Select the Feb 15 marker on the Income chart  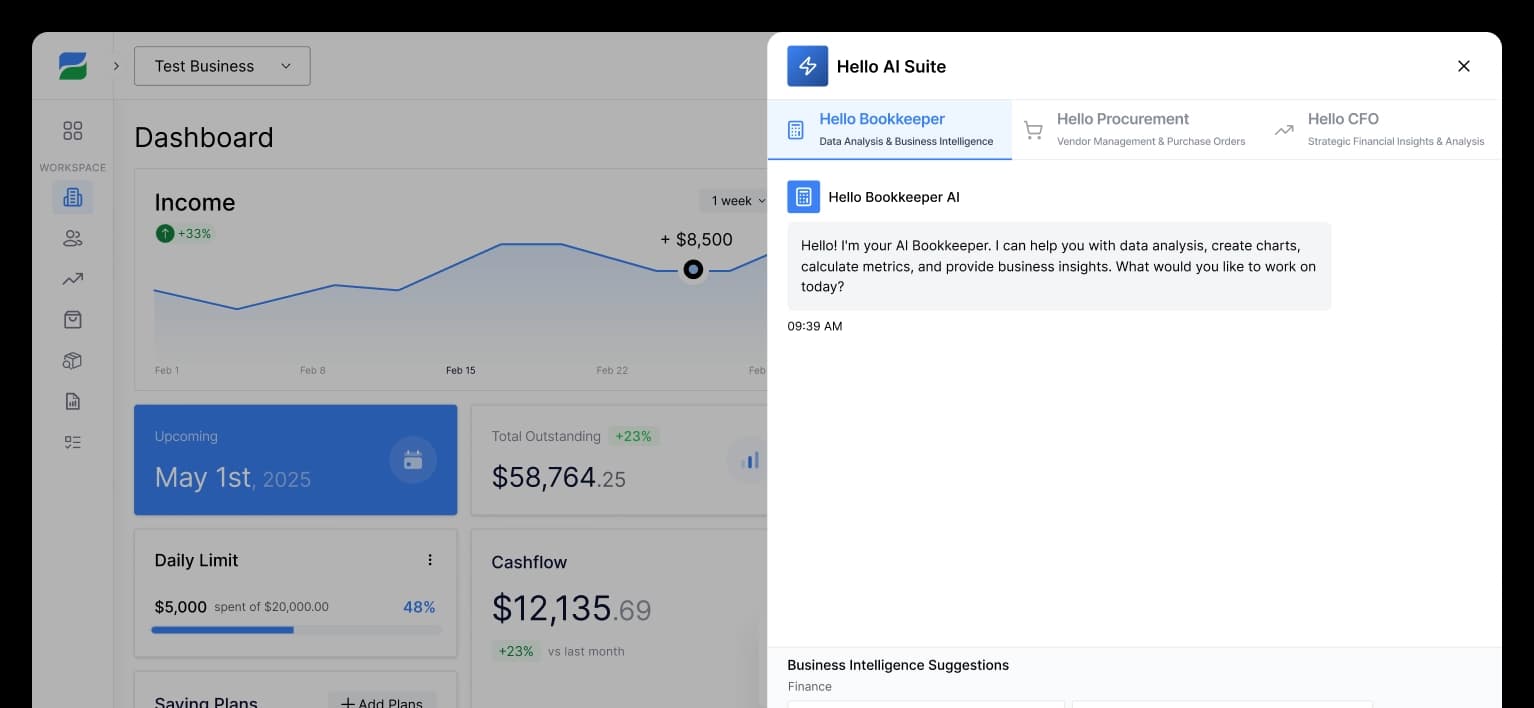point(692,269)
